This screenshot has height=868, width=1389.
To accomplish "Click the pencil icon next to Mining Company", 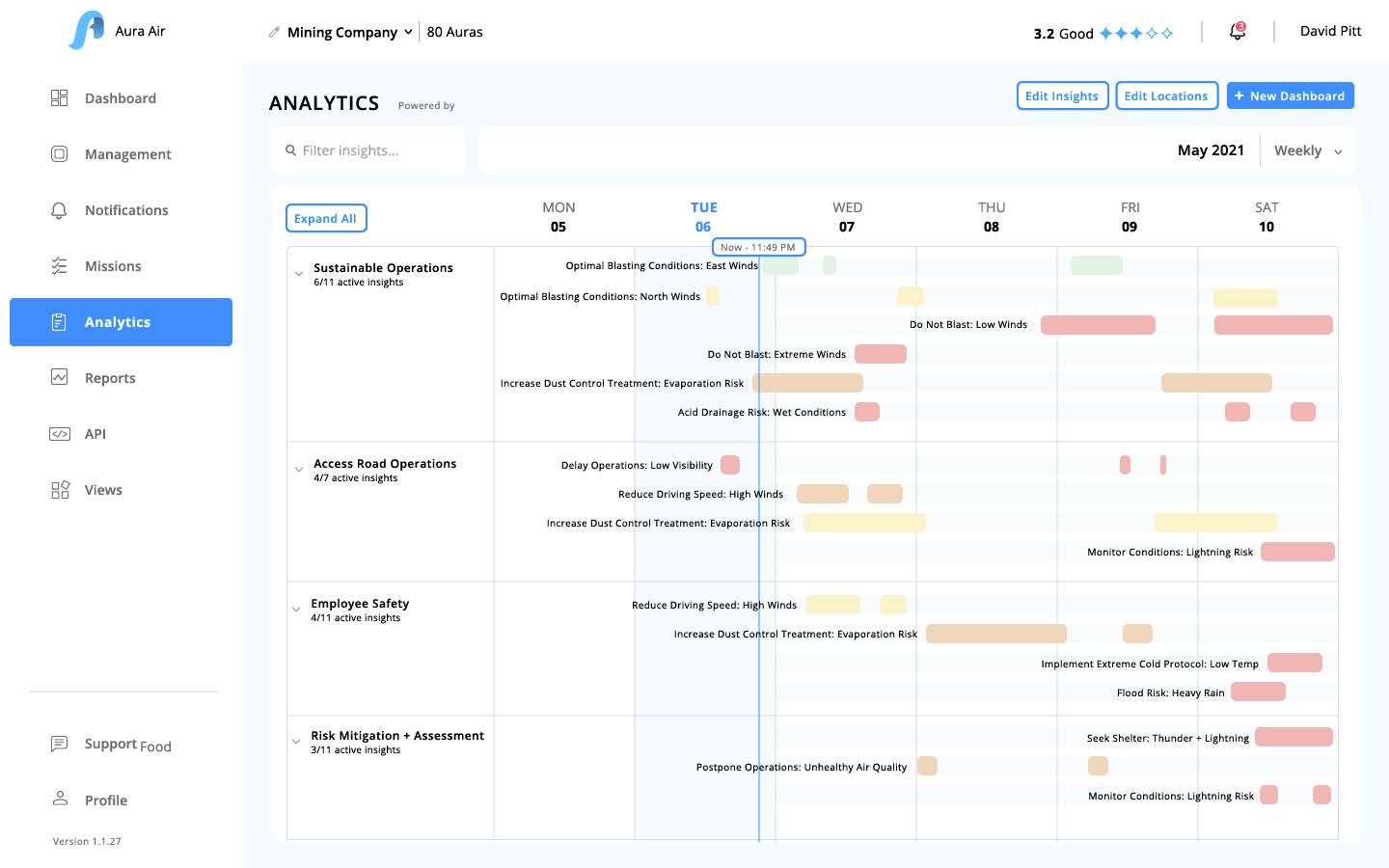I will coord(273,32).
